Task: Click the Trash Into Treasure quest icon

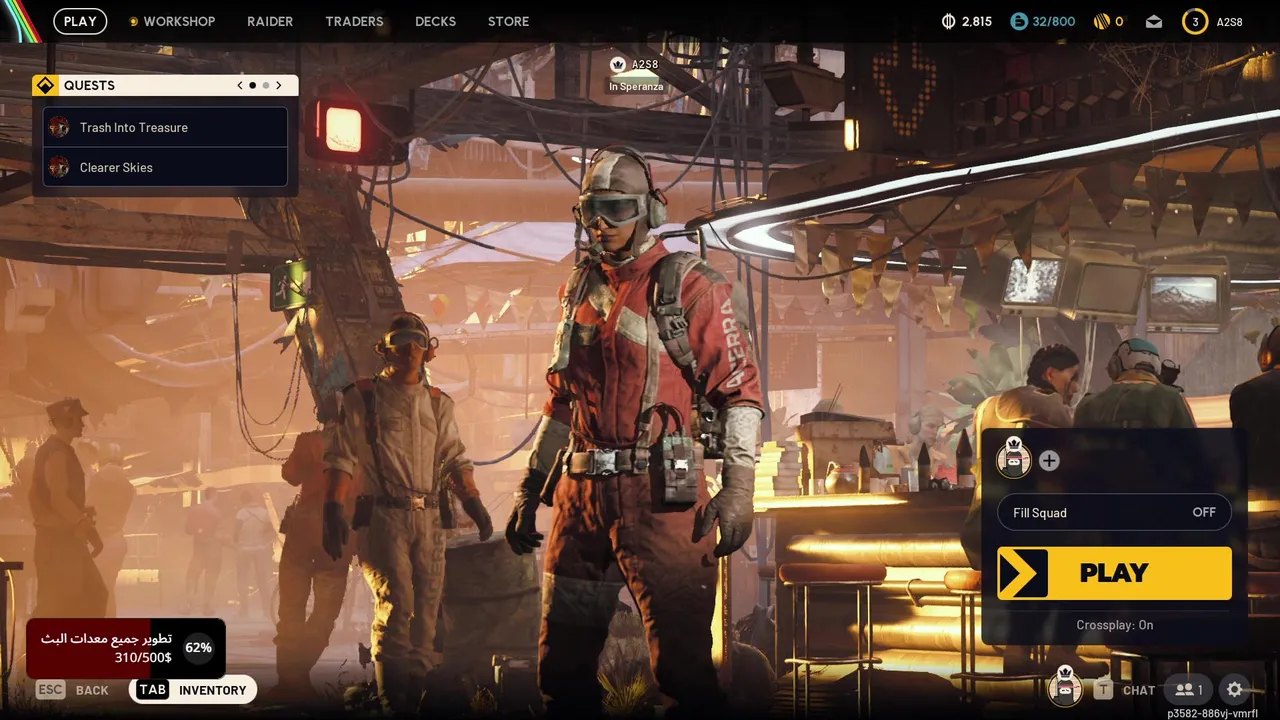Action: pos(59,127)
